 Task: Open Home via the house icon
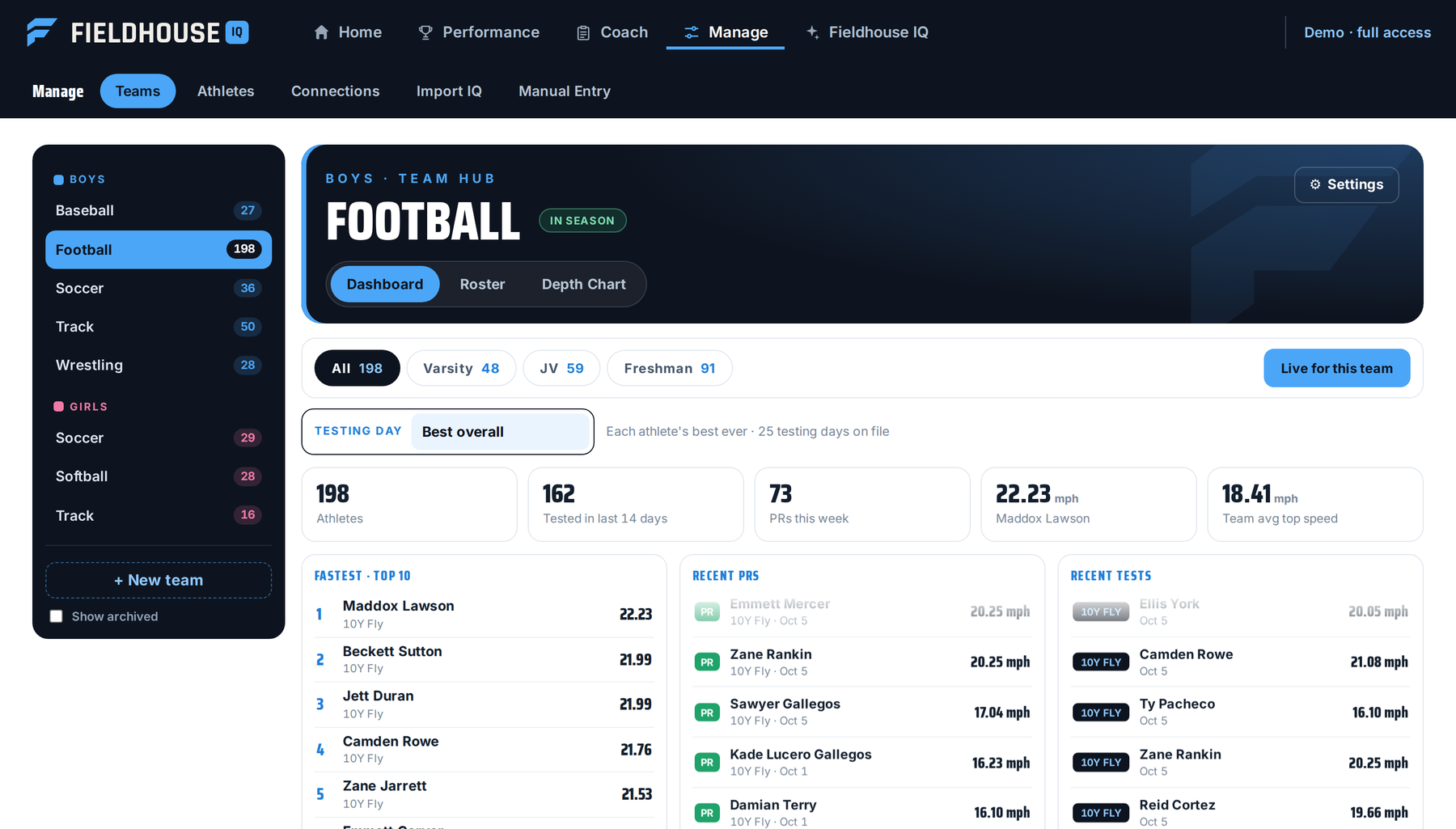tap(321, 32)
